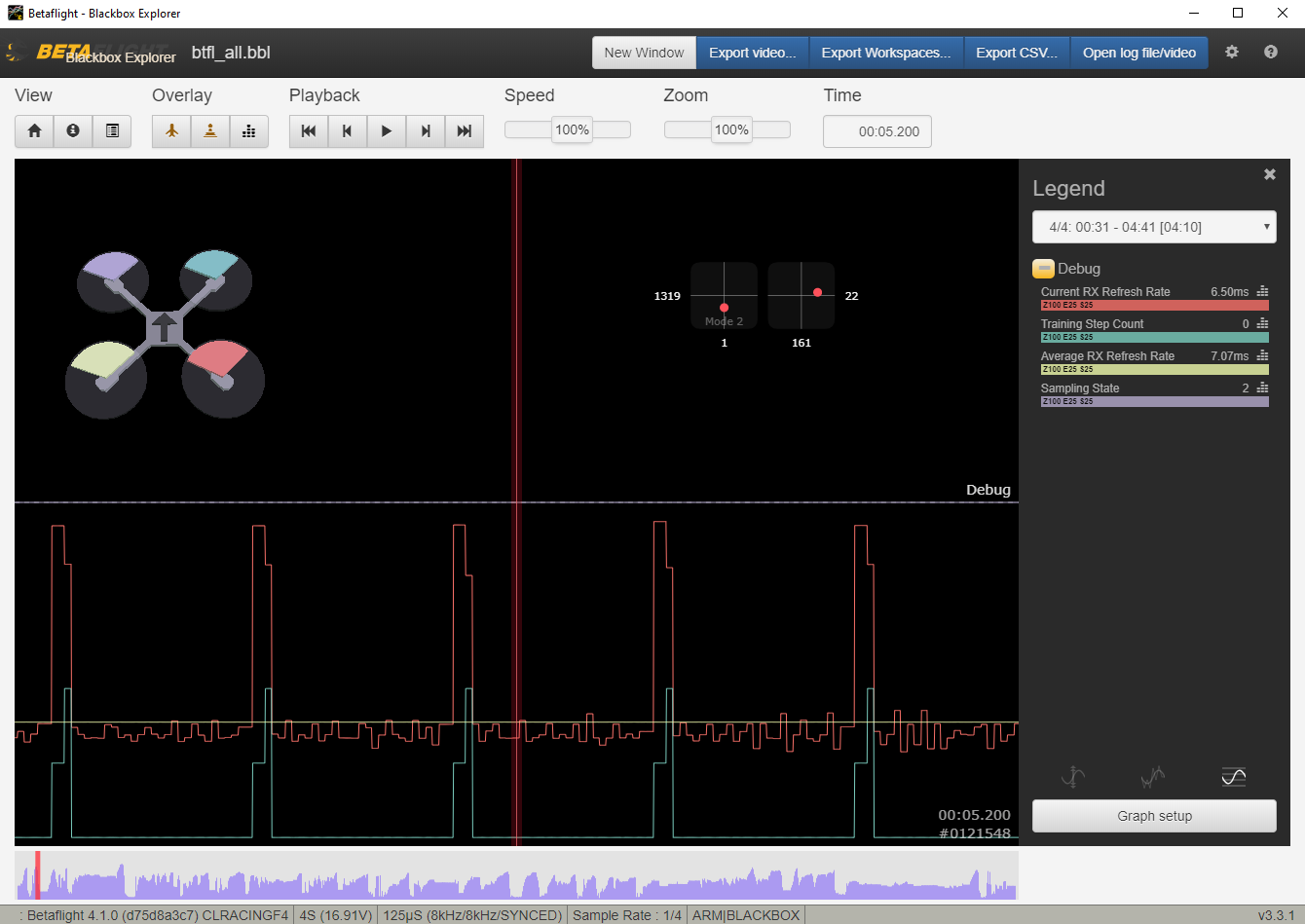Viewport: 1305px width, 924px height.
Task: Click the right stick position display
Action: coord(802,296)
